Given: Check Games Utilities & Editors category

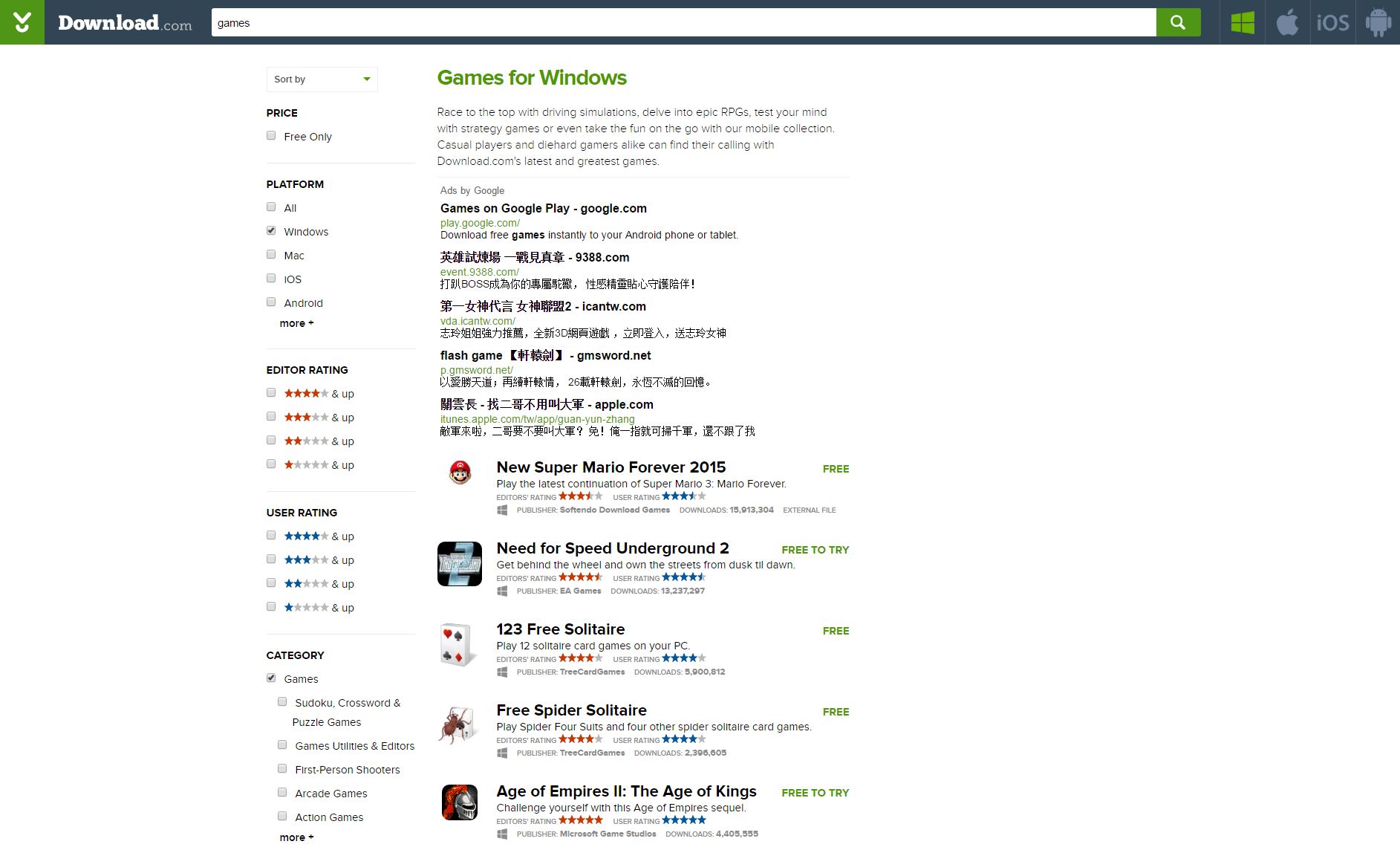Looking at the screenshot, I should point(282,745).
